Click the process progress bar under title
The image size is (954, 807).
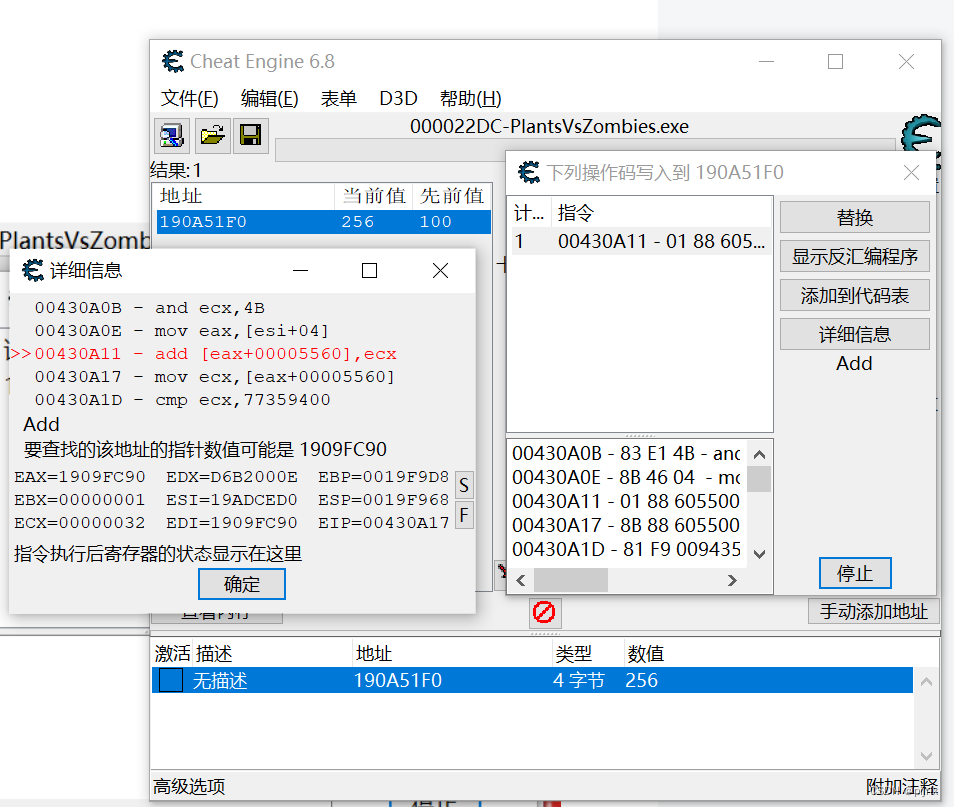coord(585,150)
